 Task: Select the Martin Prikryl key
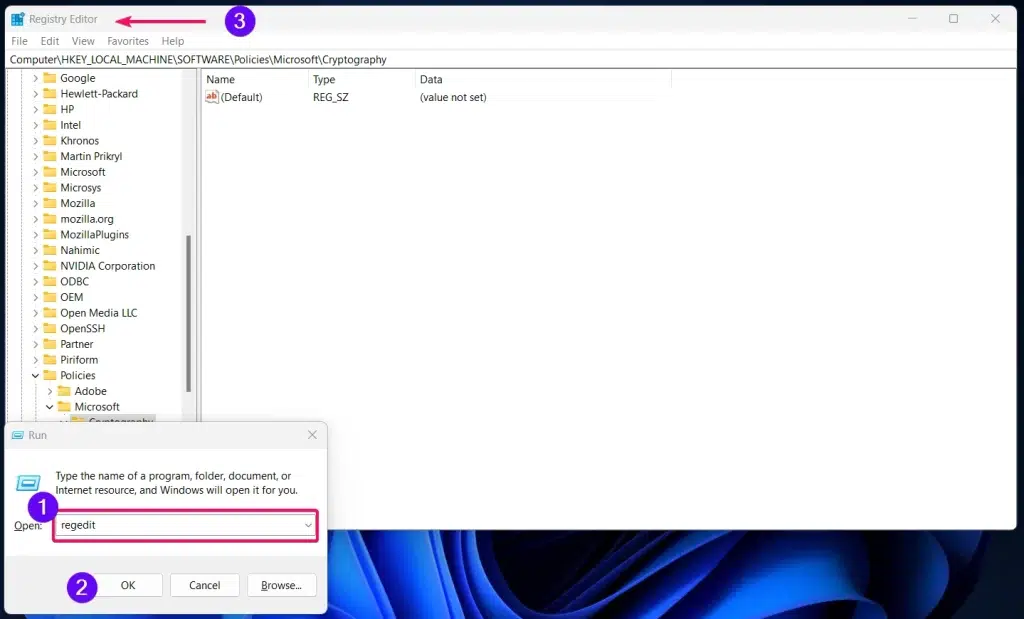(x=91, y=157)
